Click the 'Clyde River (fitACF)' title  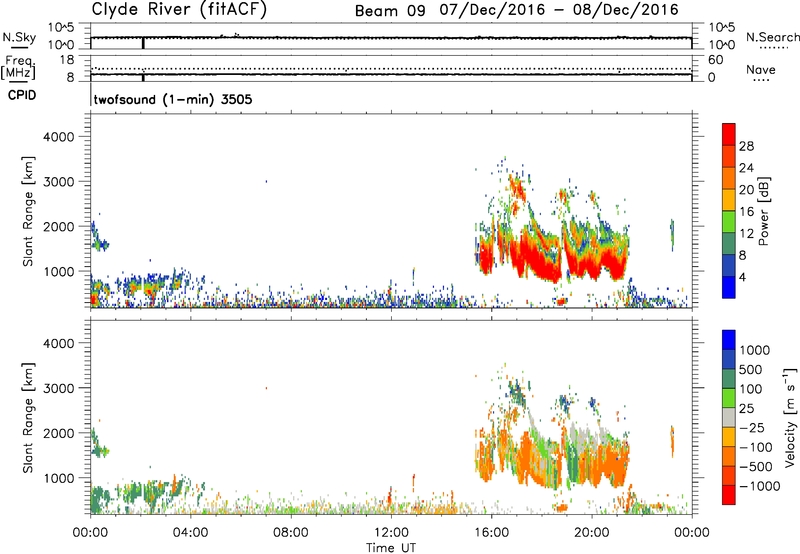pos(179,10)
